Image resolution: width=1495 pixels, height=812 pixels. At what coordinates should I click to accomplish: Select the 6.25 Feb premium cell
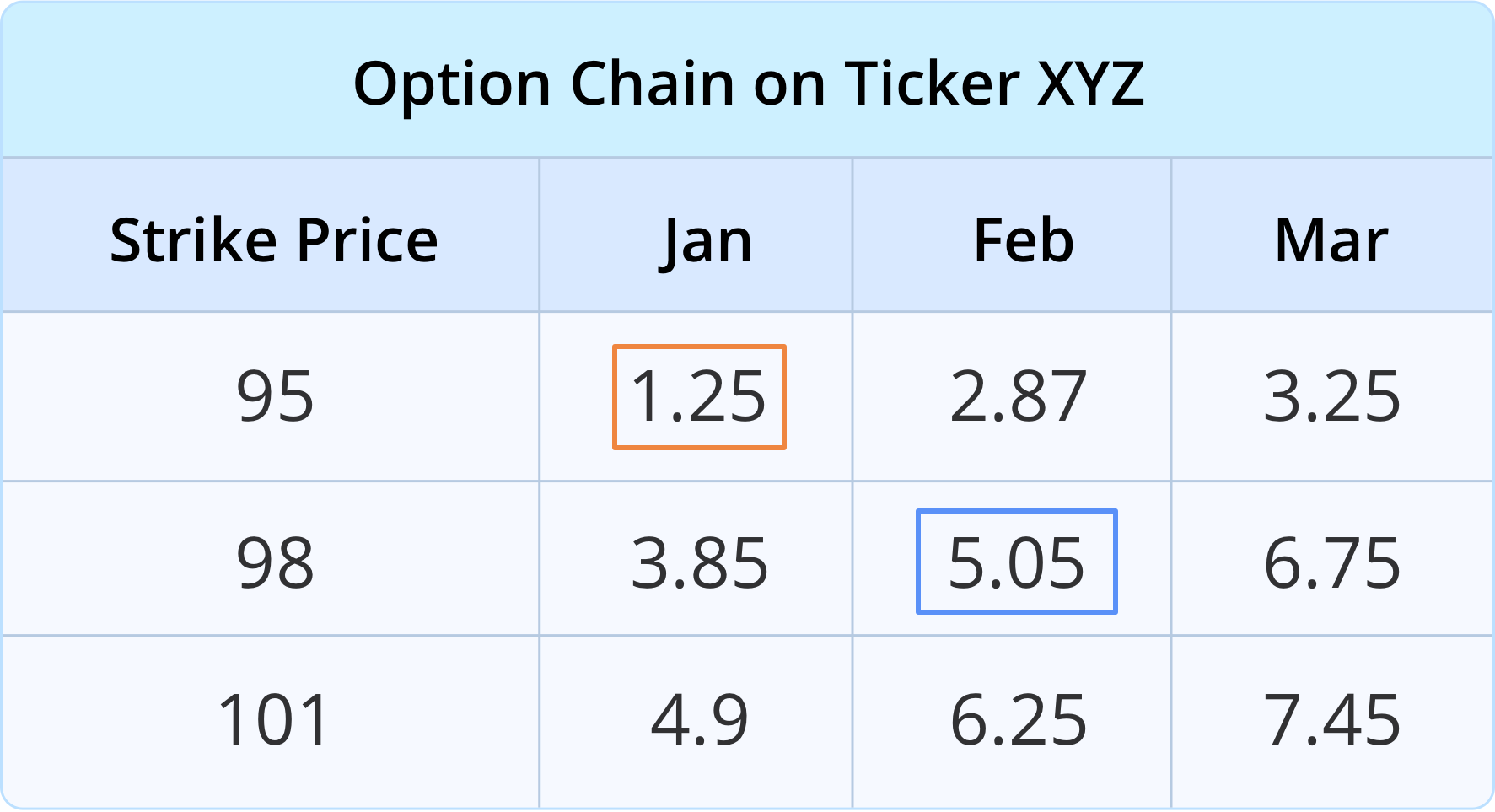point(1018,720)
